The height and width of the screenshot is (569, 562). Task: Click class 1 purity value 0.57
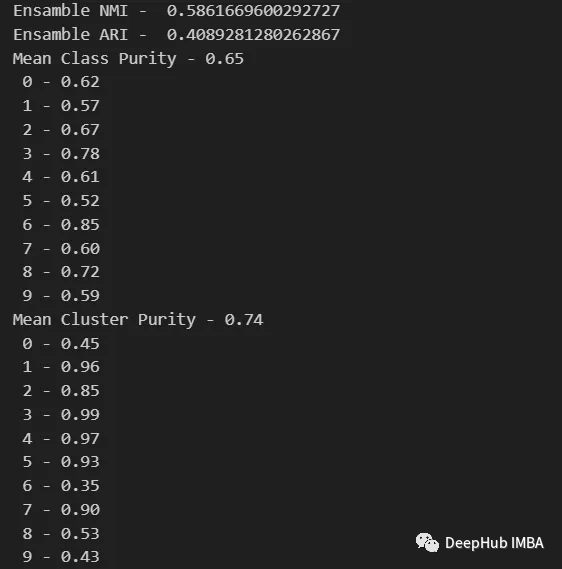pyautogui.click(x=80, y=106)
